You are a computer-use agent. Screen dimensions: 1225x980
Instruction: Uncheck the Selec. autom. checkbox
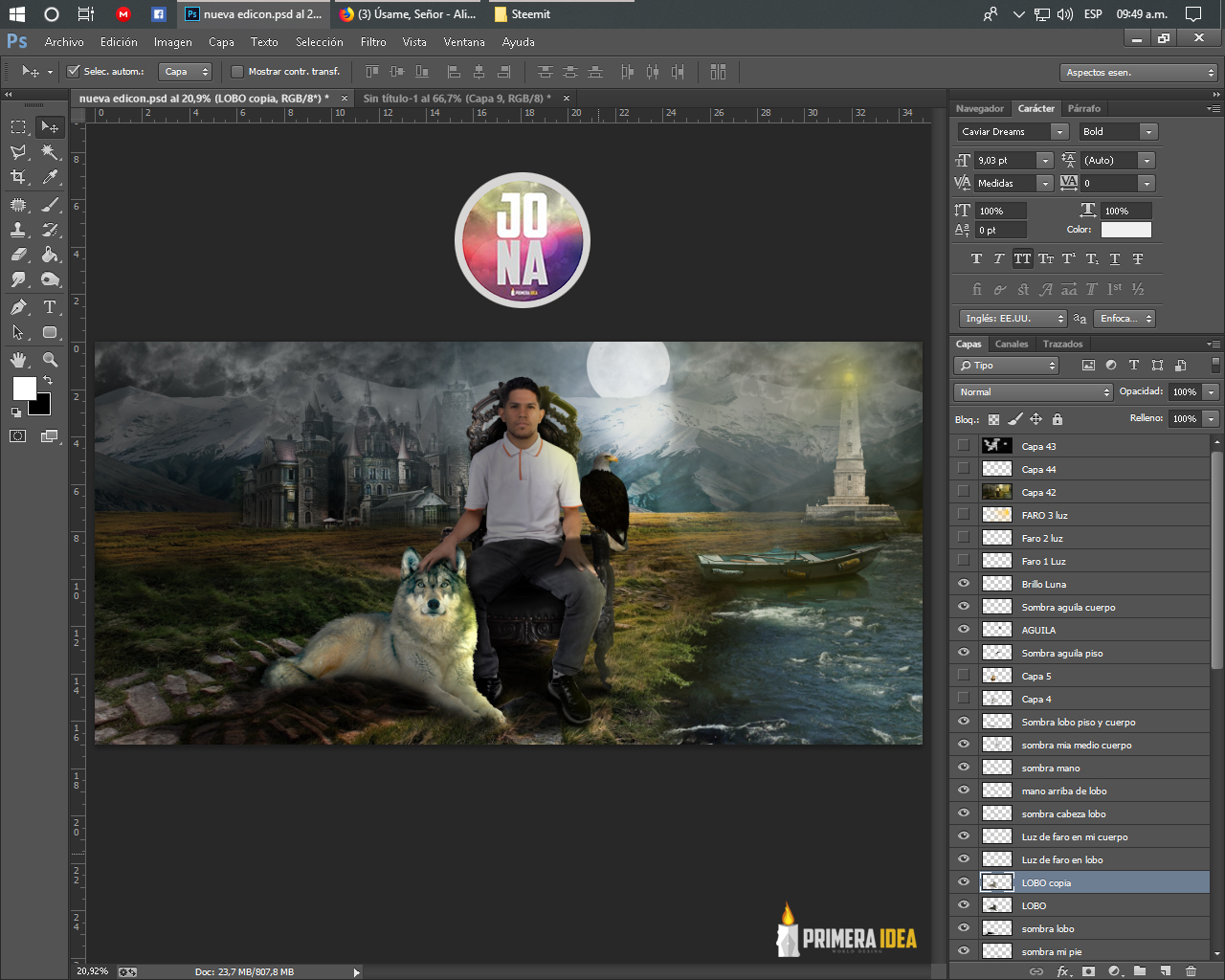pyautogui.click(x=74, y=72)
